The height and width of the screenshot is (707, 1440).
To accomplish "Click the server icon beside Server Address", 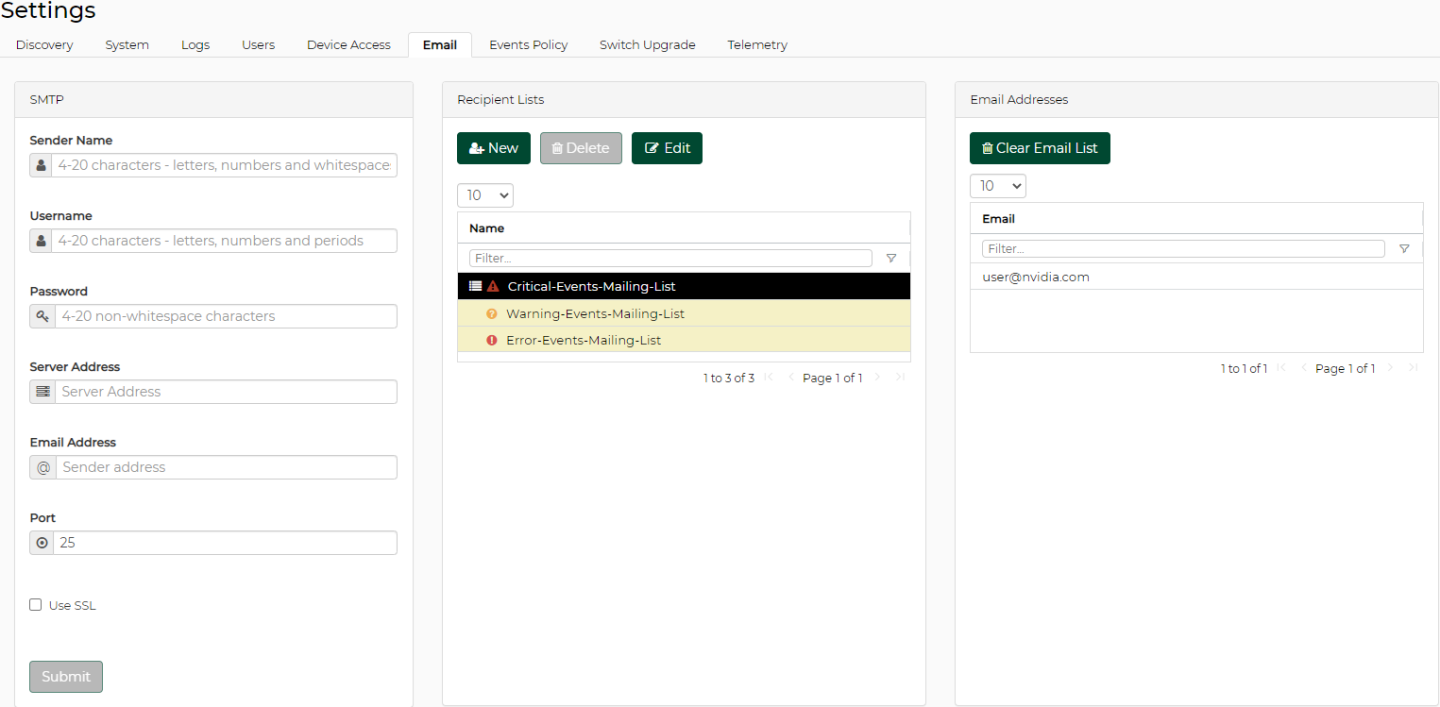I will (x=42, y=392).
